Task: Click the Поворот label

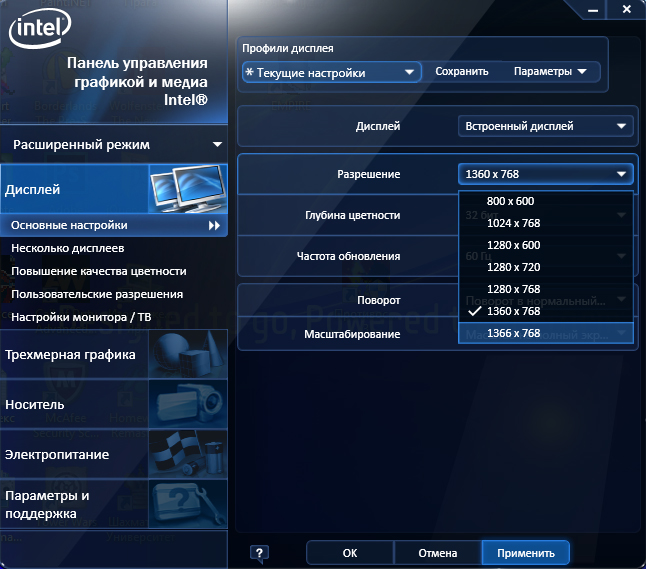Action: coord(379,300)
